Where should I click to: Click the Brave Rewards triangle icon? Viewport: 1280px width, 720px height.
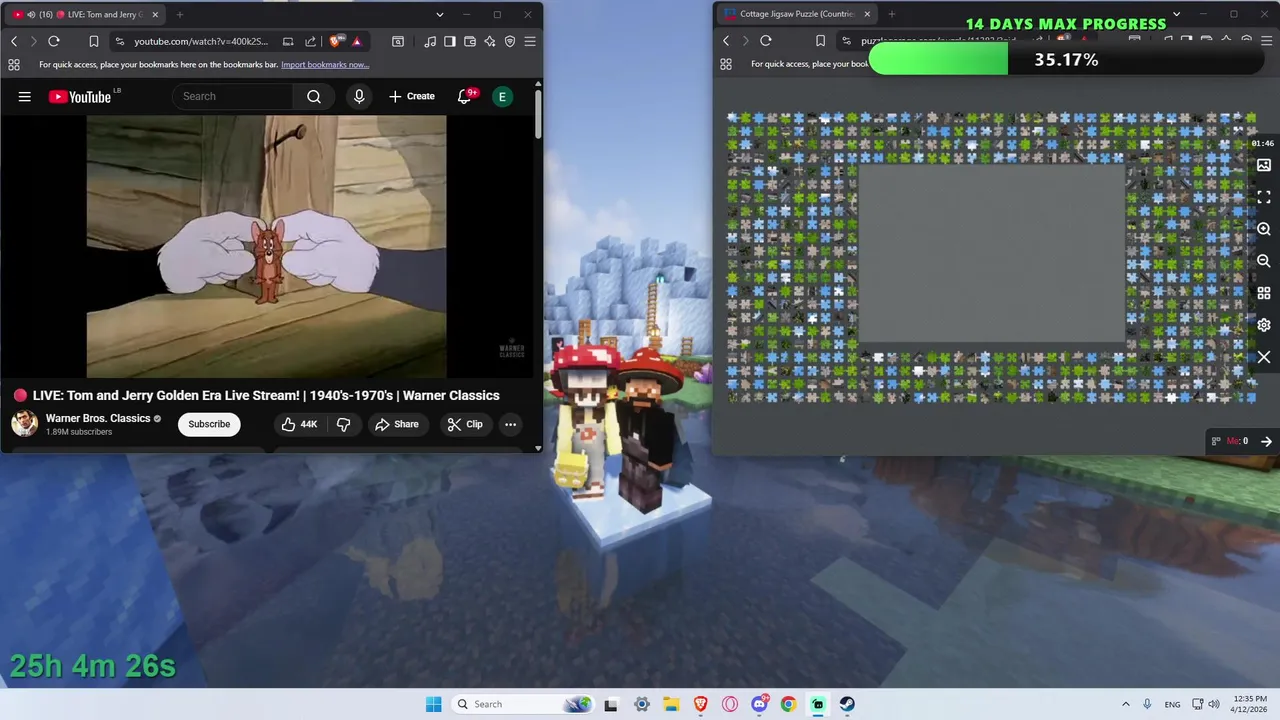(x=357, y=41)
